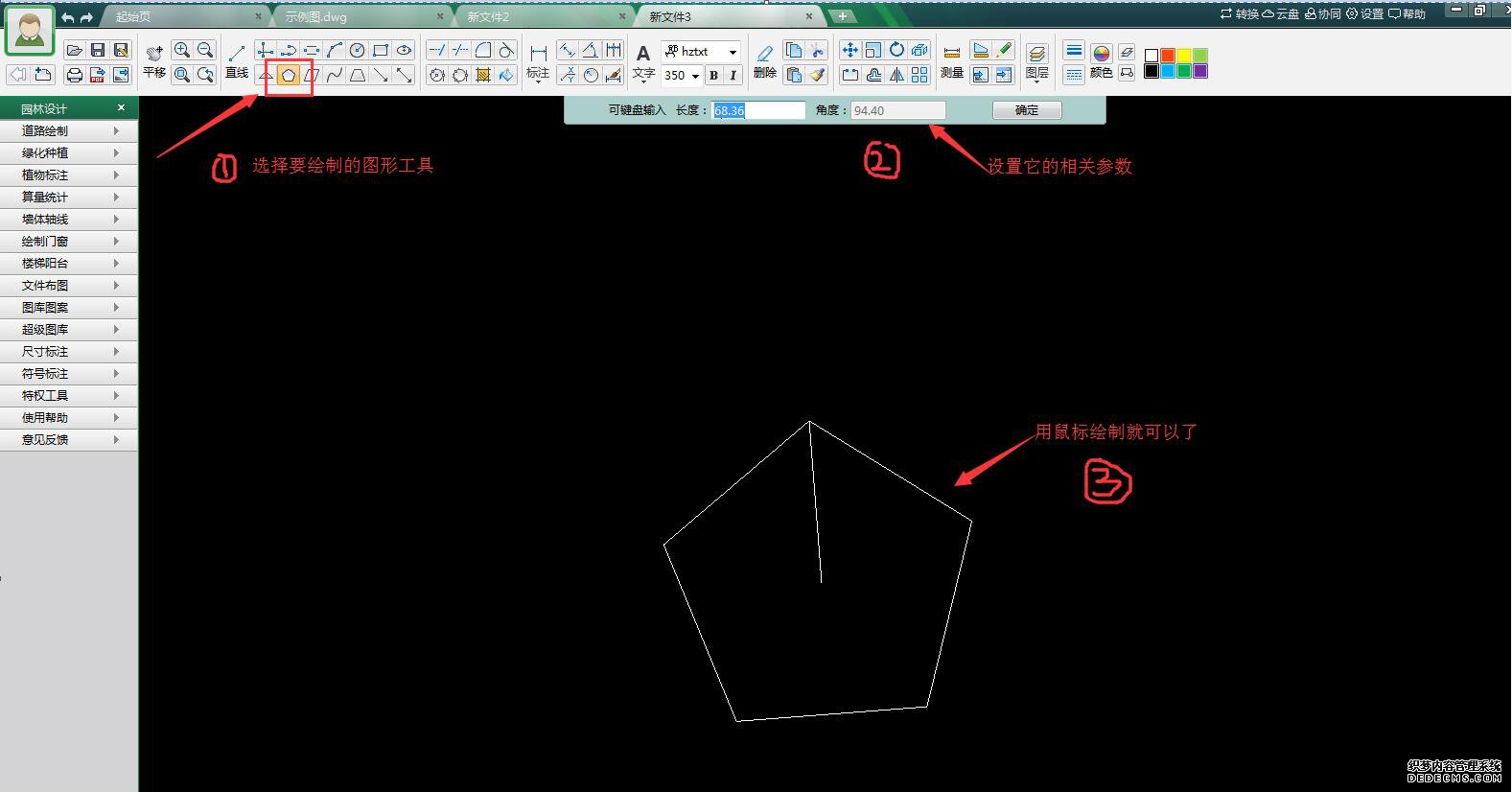Click the hatch fill pattern icon
This screenshot has height=792, width=1512.
tap(483, 75)
